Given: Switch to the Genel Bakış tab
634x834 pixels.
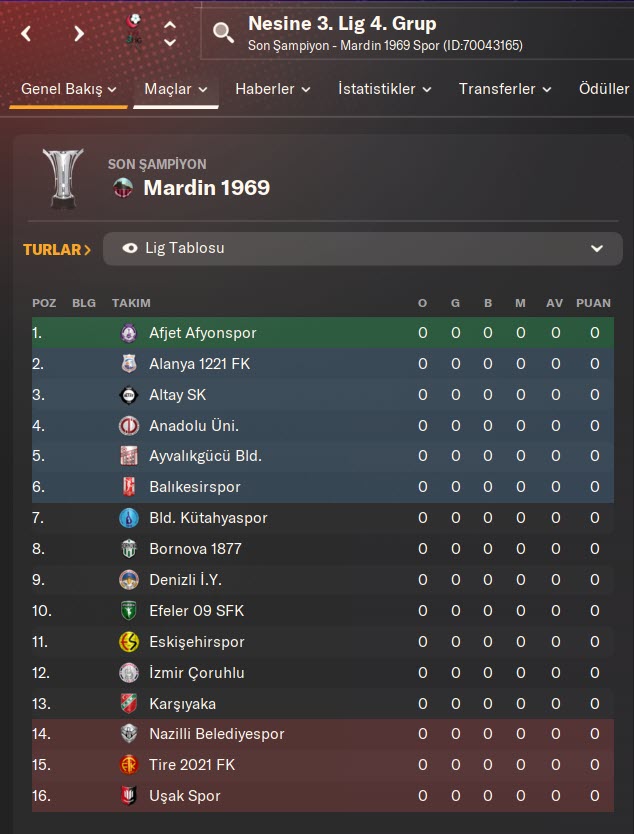Looking at the screenshot, I should 69,89.
